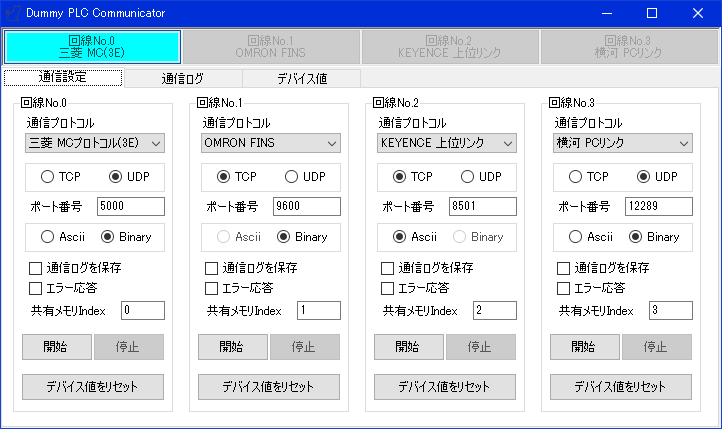Click デバイス値をリセット for 回線No.3
This screenshot has height=429, width=722.
pyautogui.click(x=620, y=387)
